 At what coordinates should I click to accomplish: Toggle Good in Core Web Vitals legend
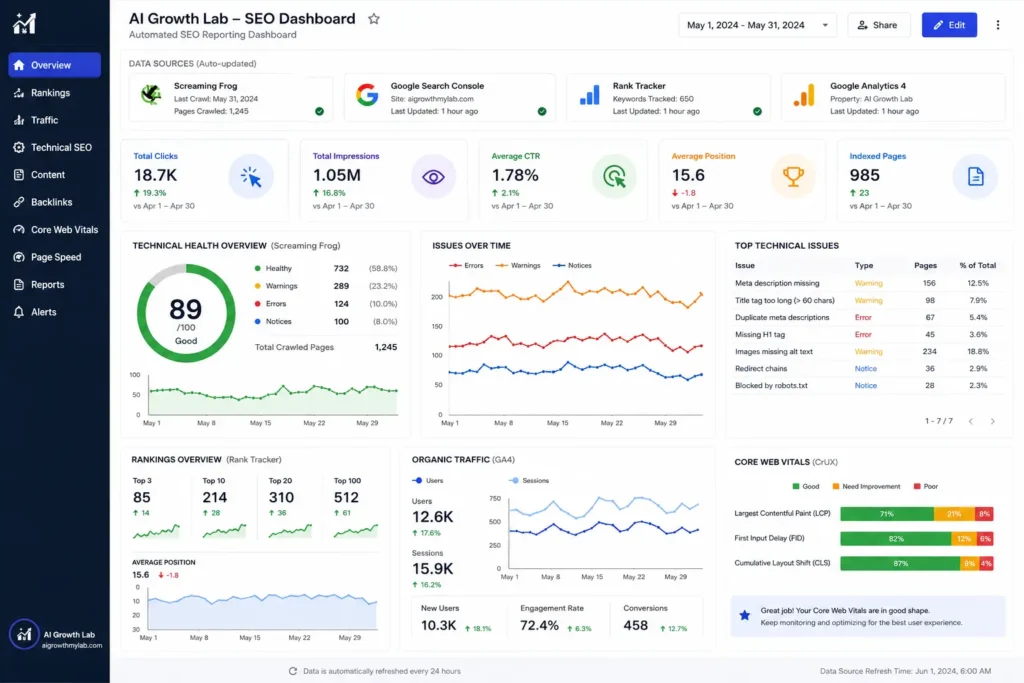coord(806,486)
